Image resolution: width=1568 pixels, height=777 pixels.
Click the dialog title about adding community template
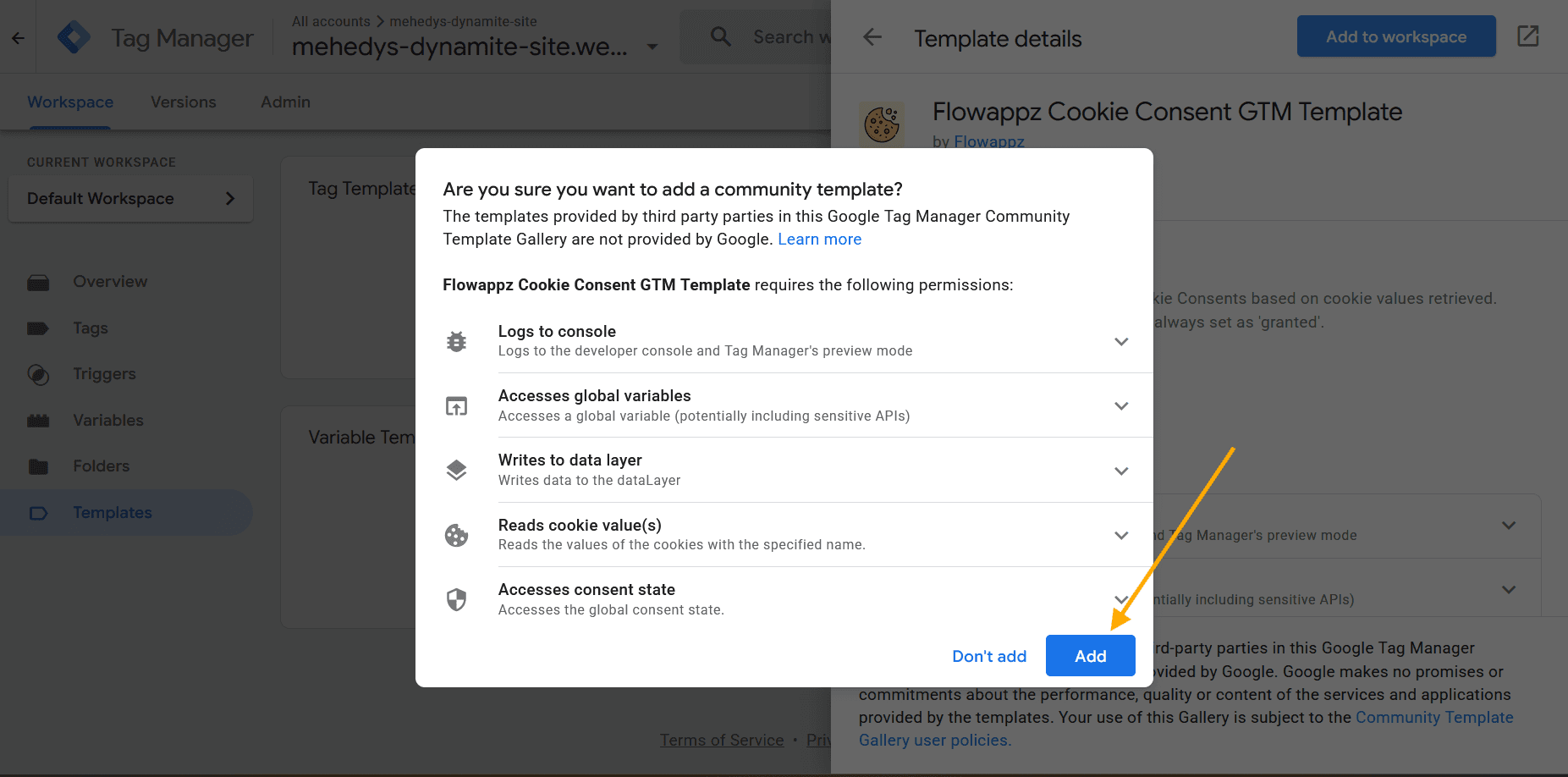(x=673, y=190)
